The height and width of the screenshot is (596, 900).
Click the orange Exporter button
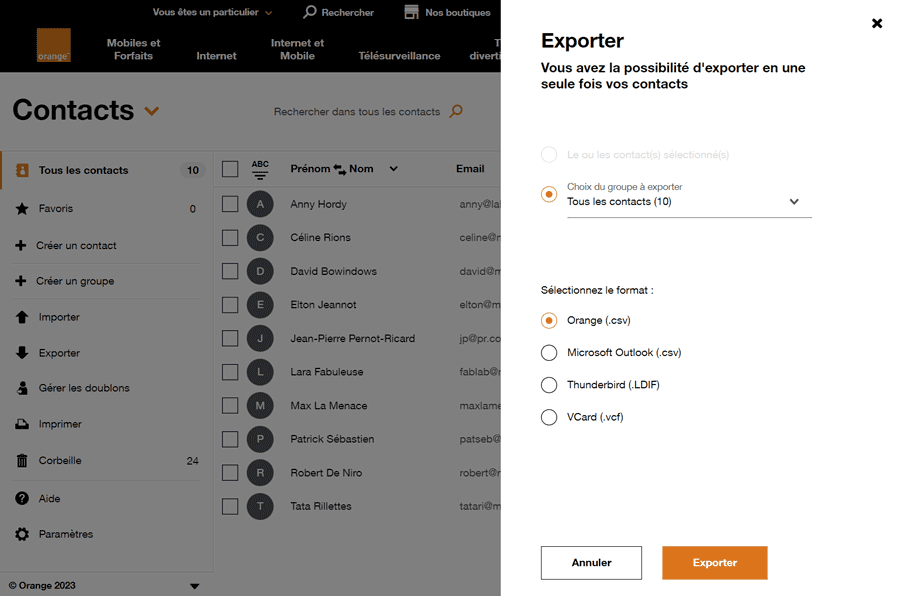715,563
